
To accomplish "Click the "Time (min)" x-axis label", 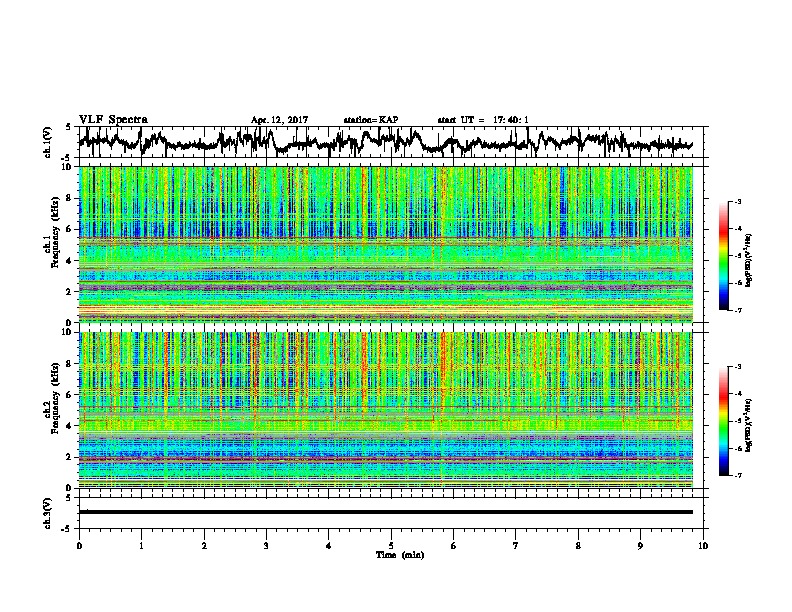I will coord(400,555).
